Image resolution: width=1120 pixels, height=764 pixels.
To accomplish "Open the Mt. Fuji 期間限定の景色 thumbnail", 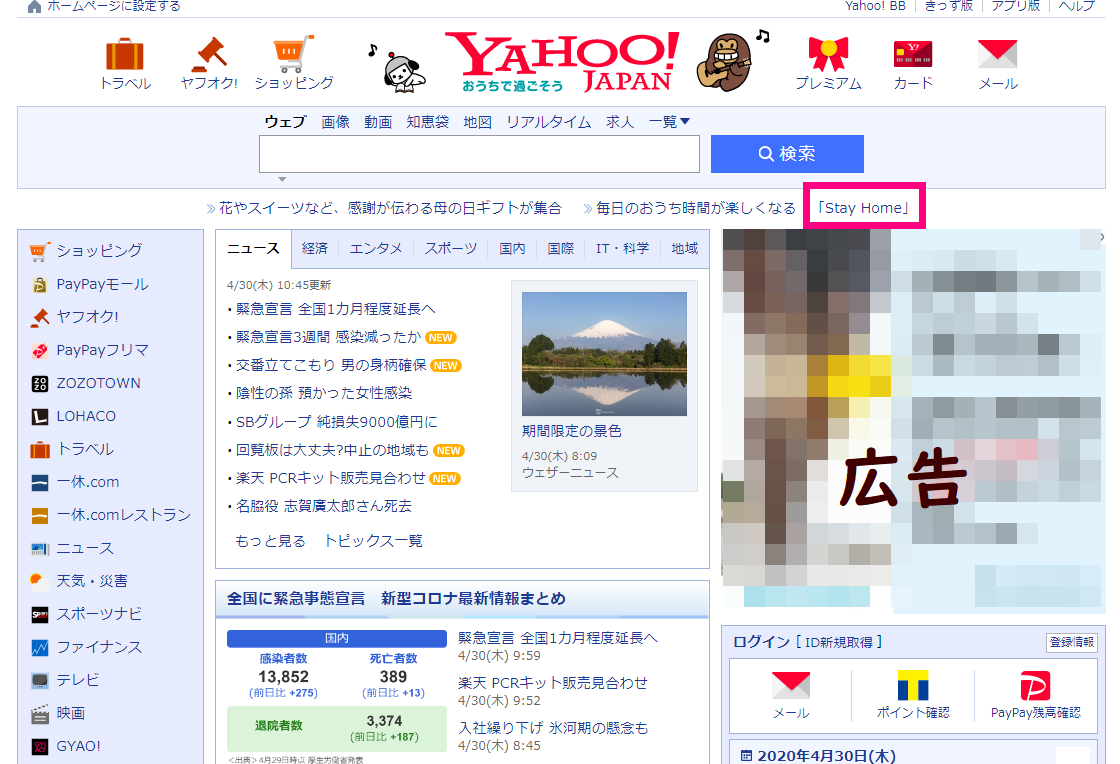I will pos(604,353).
